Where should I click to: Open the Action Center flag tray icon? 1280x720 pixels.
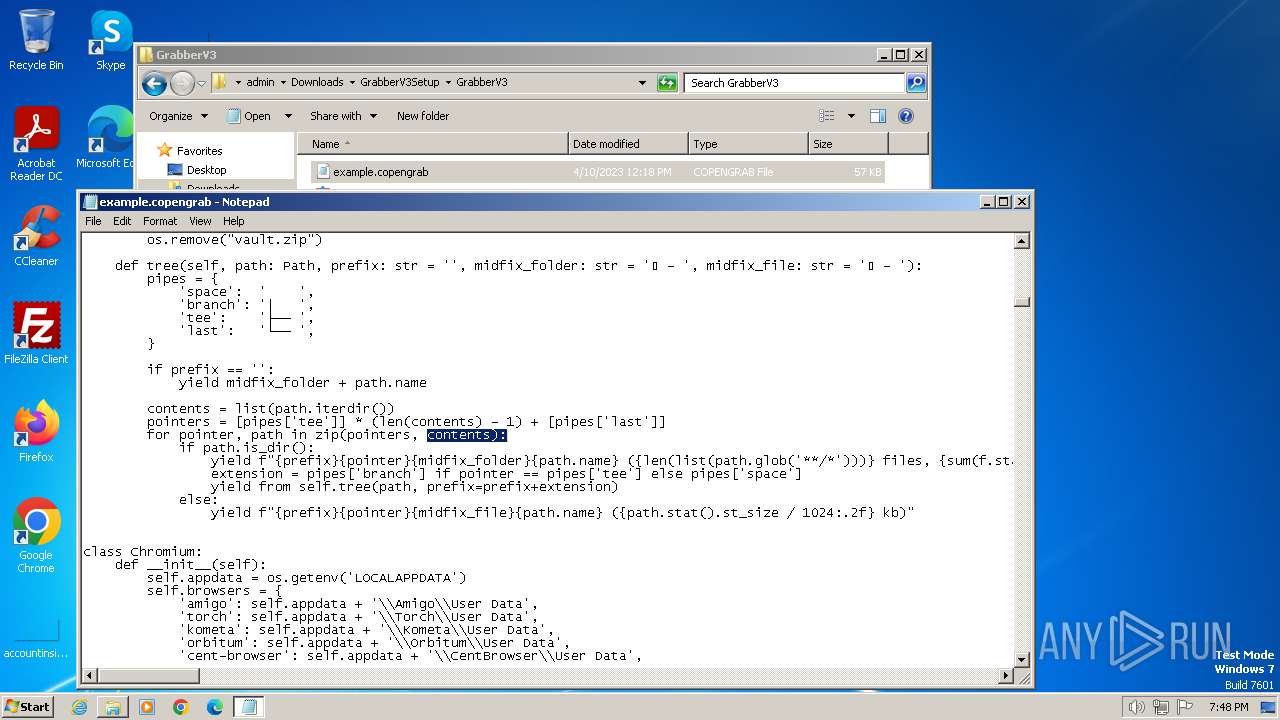(x=1186, y=707)
